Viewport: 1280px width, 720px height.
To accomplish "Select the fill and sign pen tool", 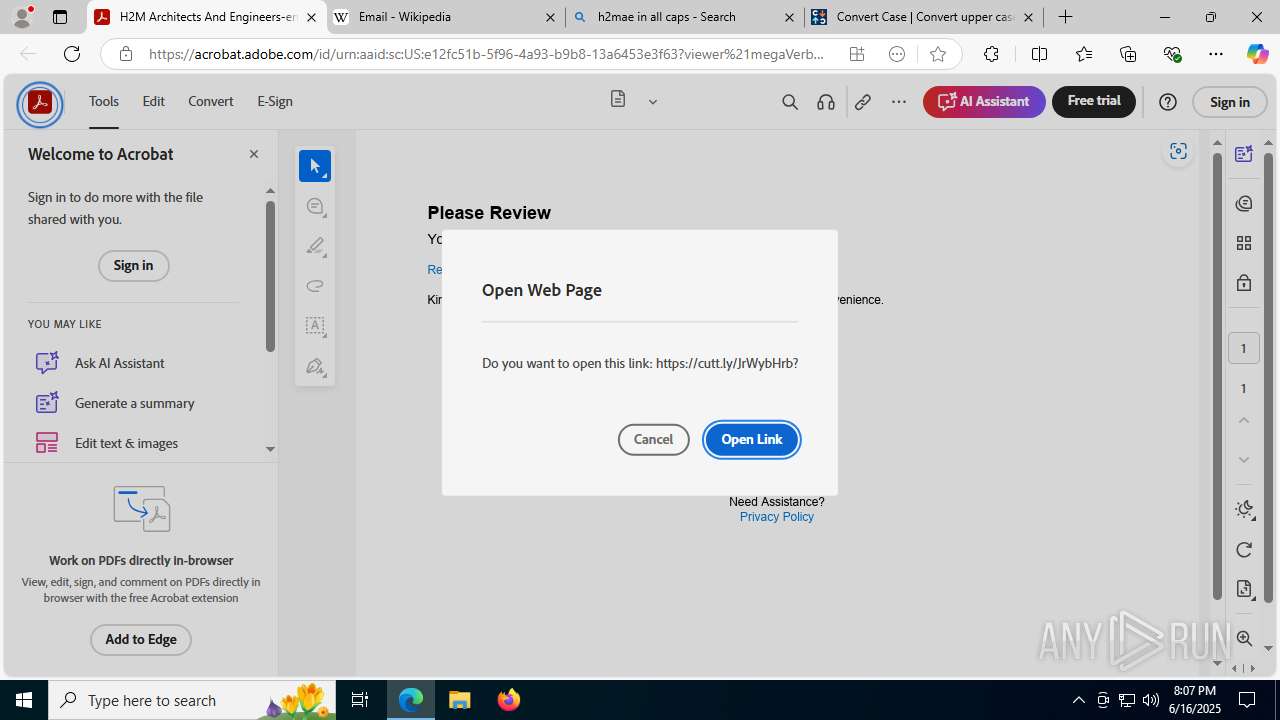I will (315, 366).
